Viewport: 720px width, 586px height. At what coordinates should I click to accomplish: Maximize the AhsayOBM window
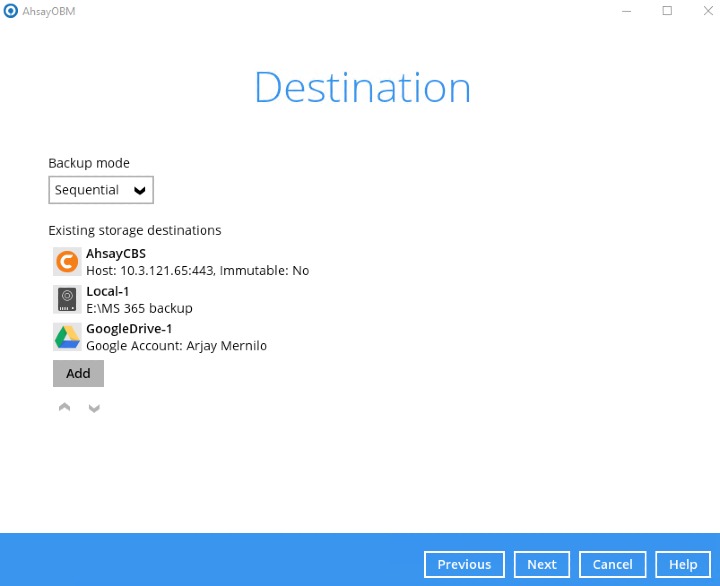click(667, 11)
